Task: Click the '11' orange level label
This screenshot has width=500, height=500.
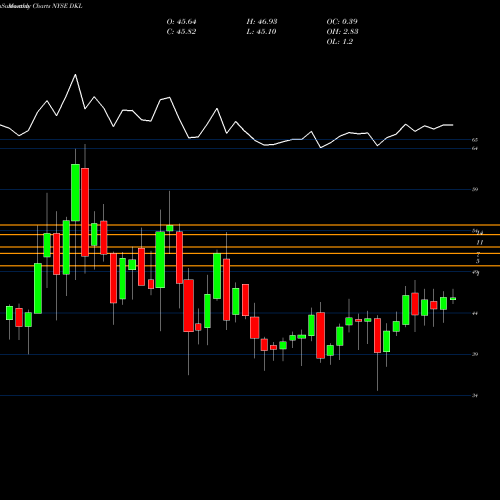Action: click(x=480, y=242)
